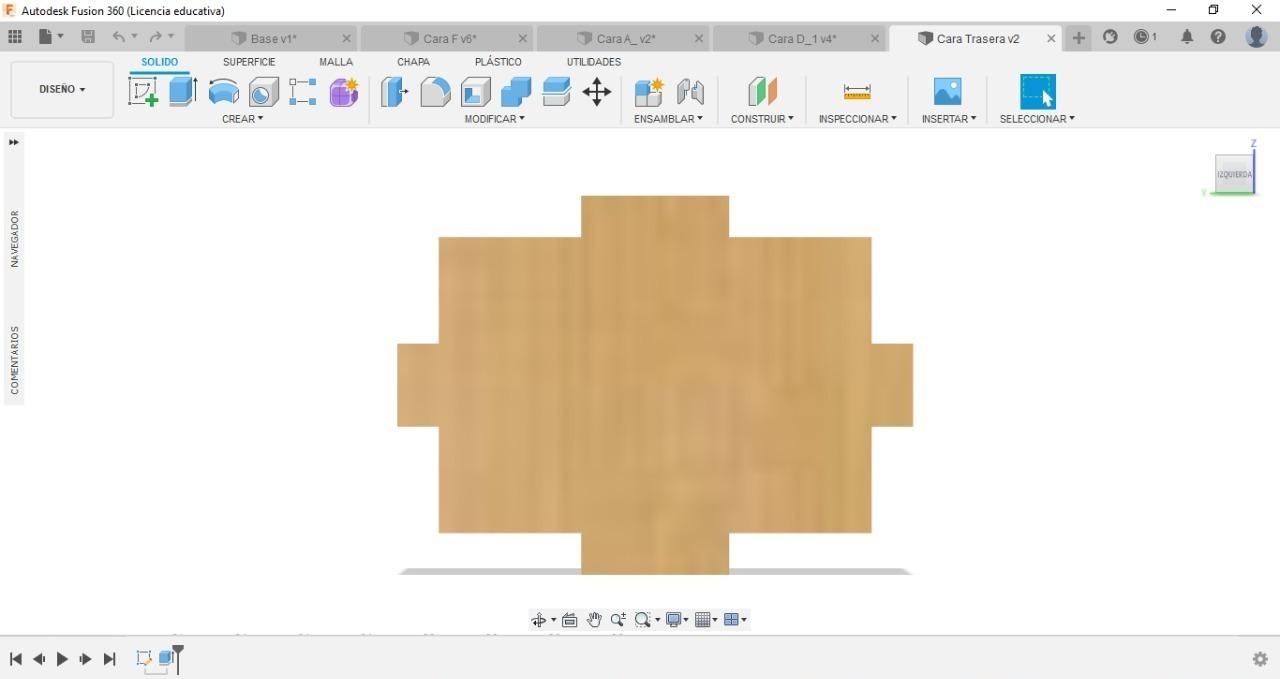Screen dimensions: 1280x679
Task: Open the notifications bell
Action: click(1187, 37)
